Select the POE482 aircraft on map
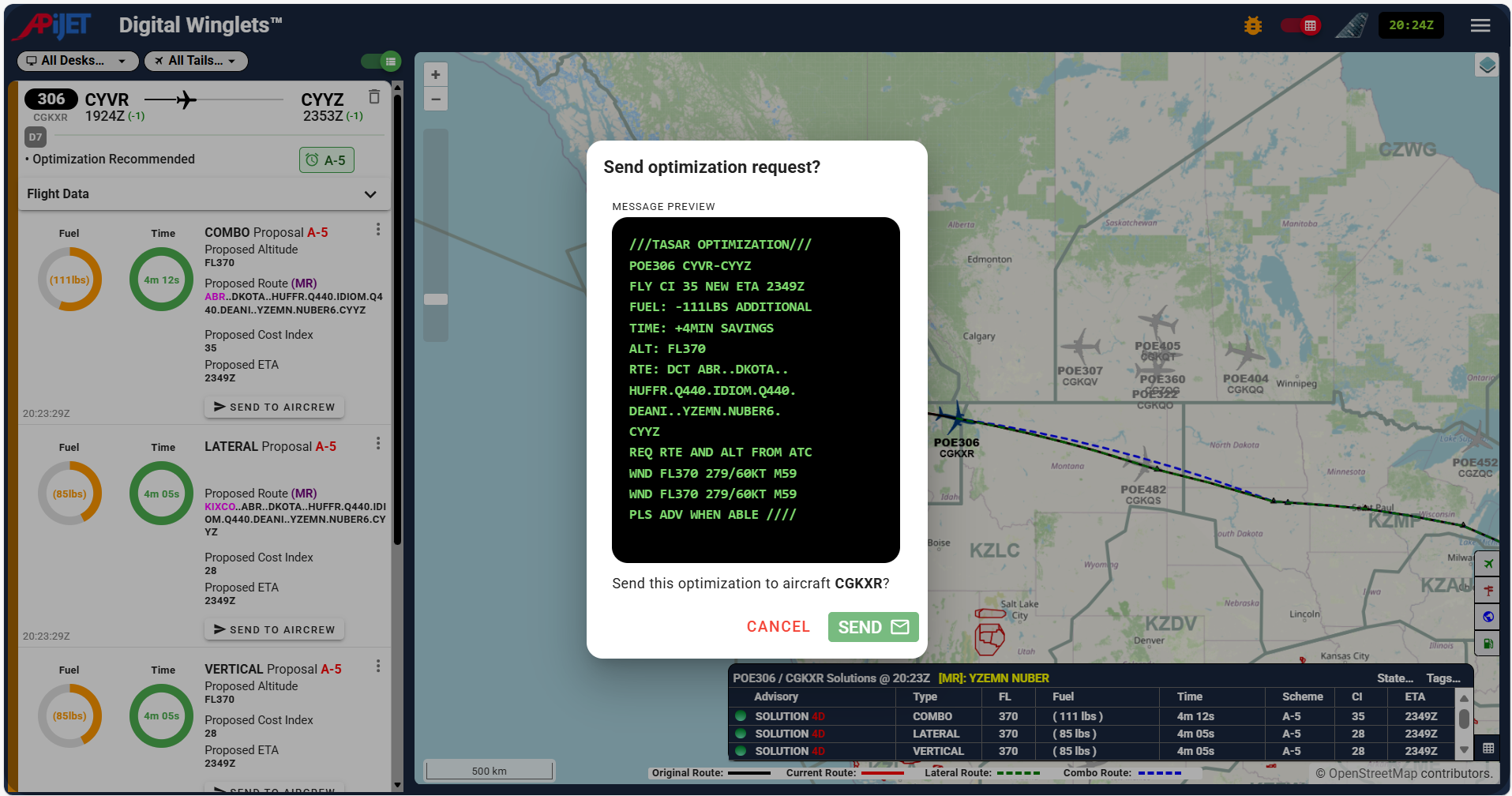The height and width of the screenshot is (796, 1512). (1142, 466)
